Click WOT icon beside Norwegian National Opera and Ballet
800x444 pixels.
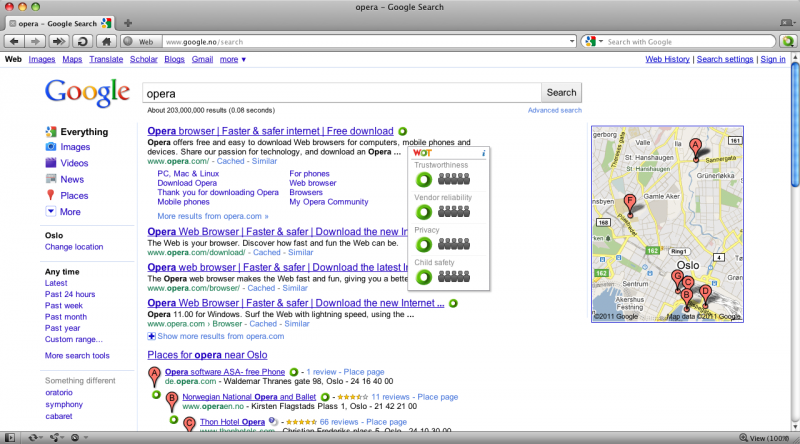tap(325, 397)
